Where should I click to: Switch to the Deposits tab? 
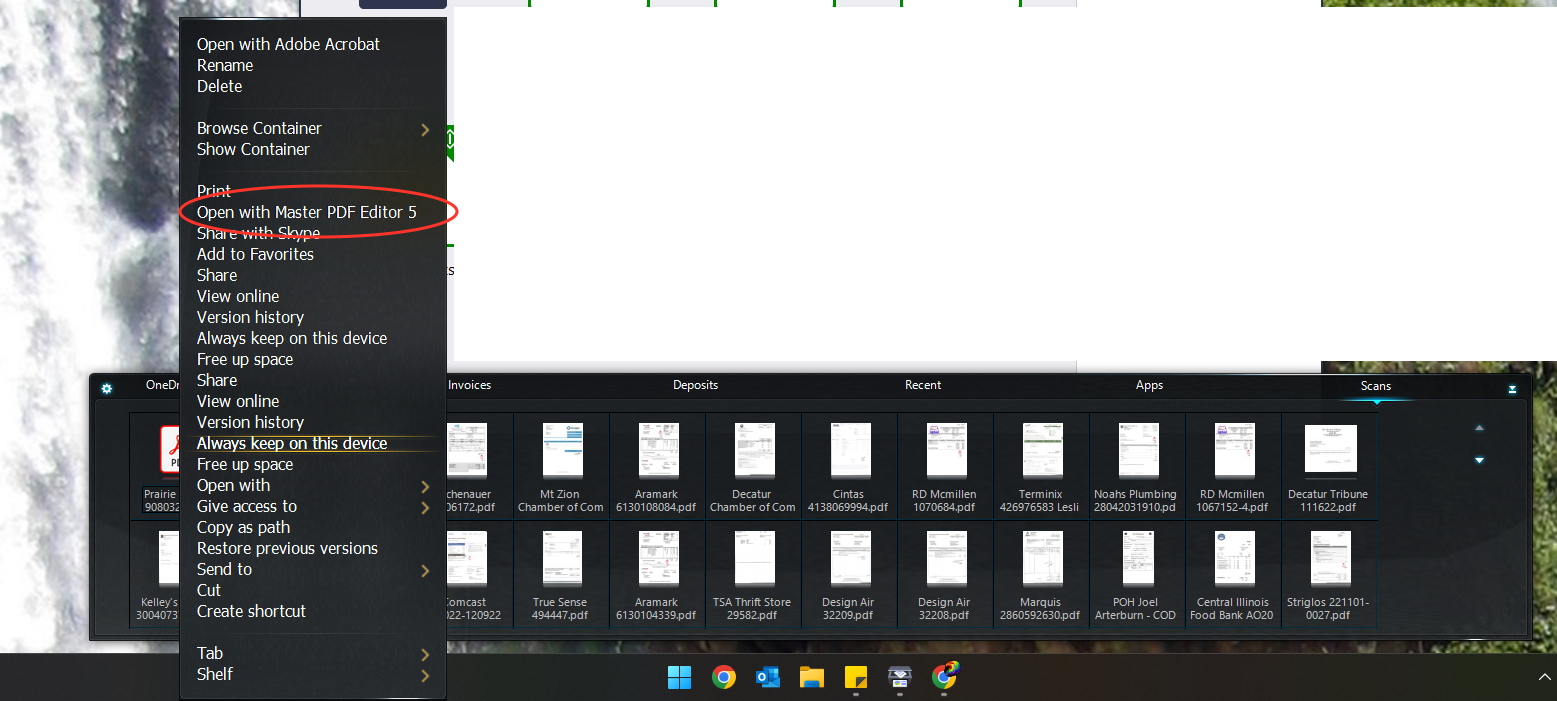tap(695, 385)
